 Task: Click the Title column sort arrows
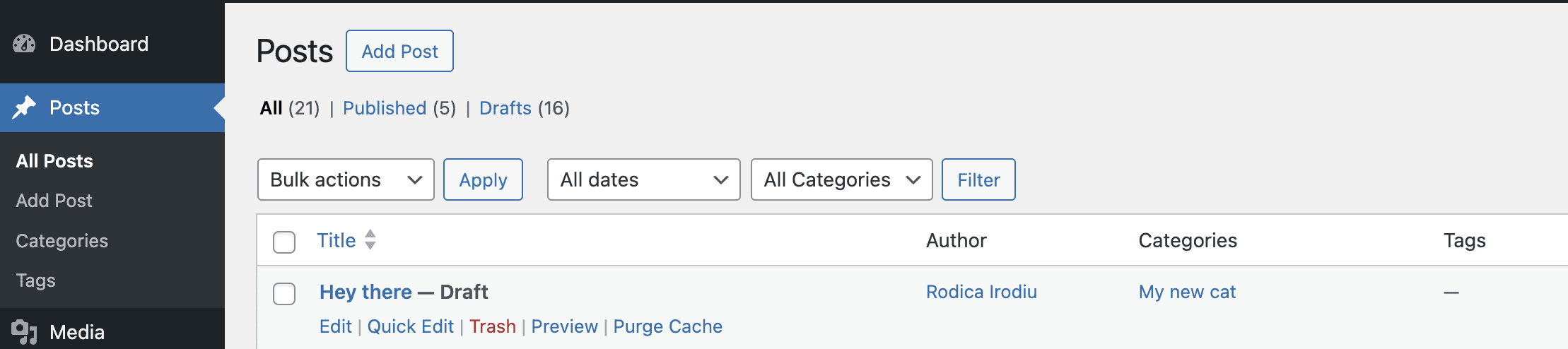[370, 240]
